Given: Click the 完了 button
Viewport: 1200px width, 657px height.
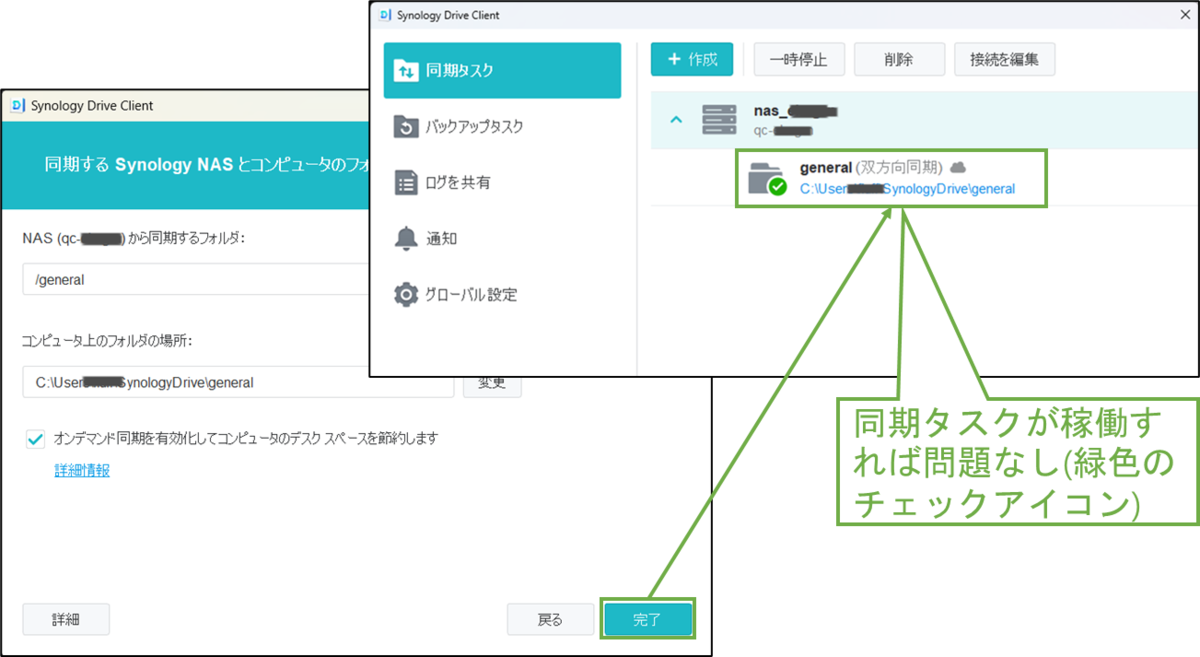Looking at the screenshot, I should point(647,620).
